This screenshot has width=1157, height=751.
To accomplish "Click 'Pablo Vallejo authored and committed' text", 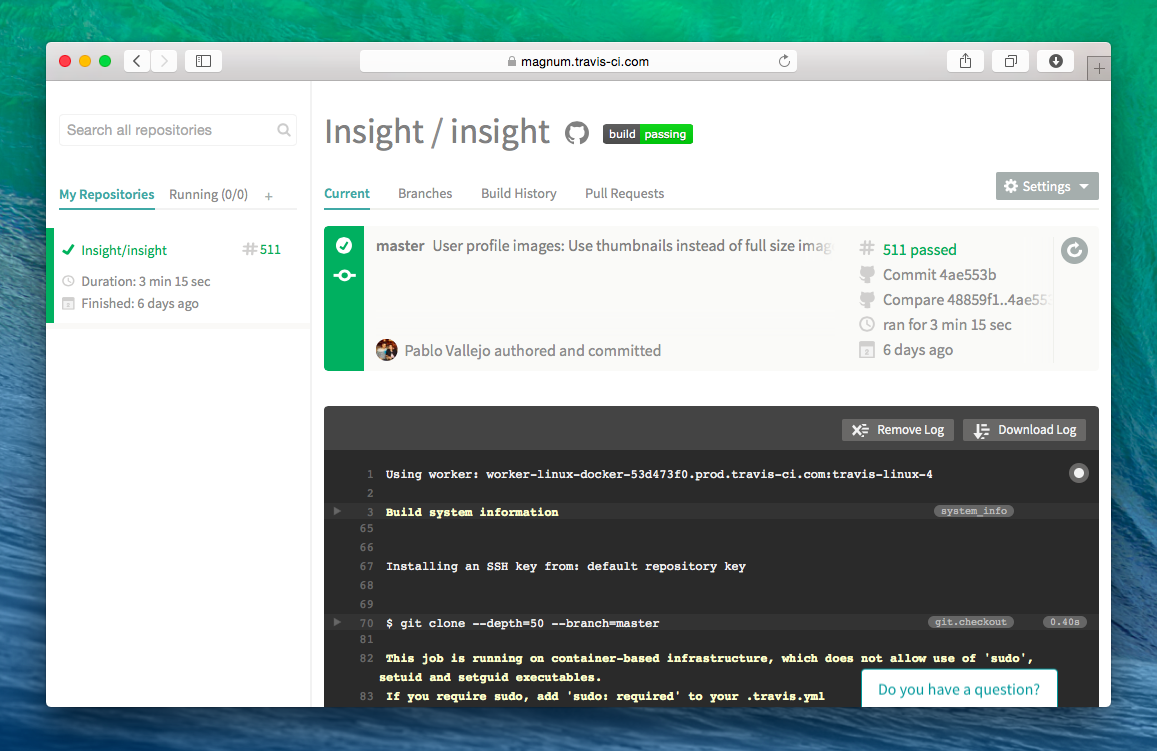I will [x=533, y=350].
